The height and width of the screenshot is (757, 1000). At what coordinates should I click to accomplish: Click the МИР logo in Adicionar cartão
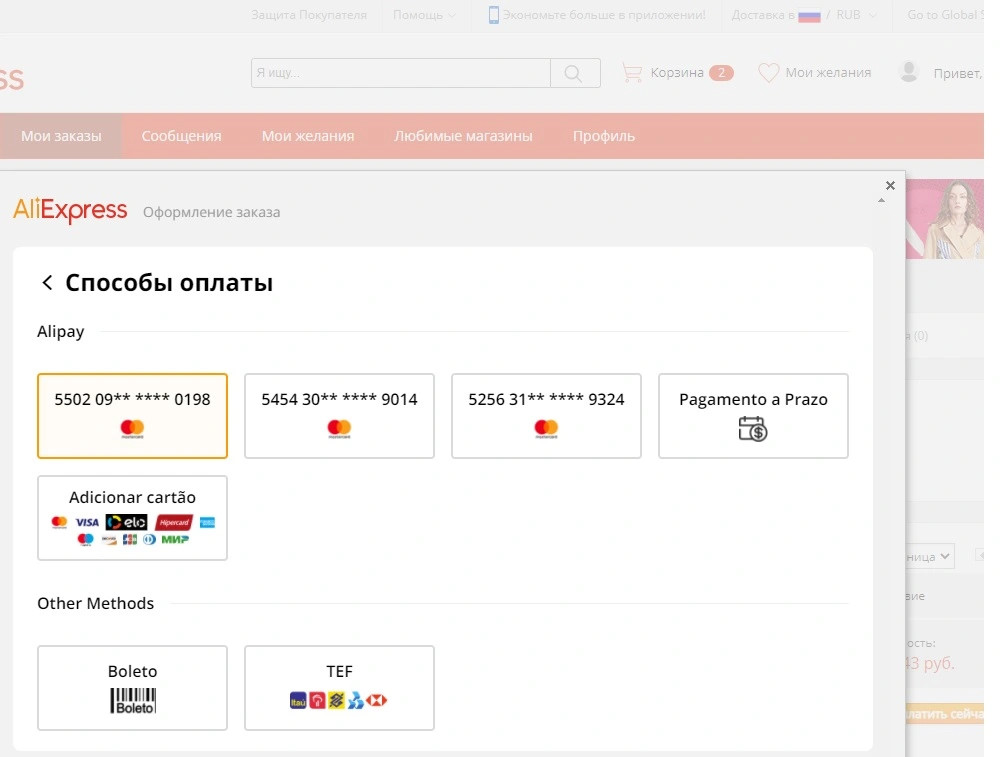175,540
